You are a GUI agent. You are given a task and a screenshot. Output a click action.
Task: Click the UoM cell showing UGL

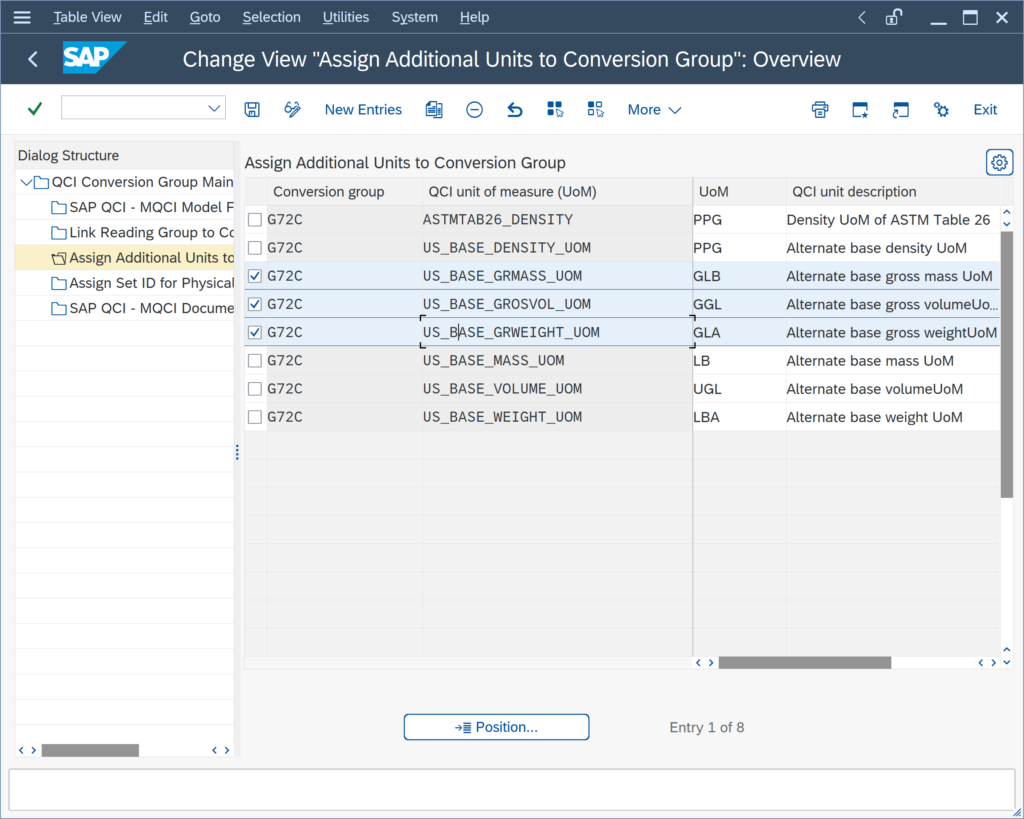point(739,389)
